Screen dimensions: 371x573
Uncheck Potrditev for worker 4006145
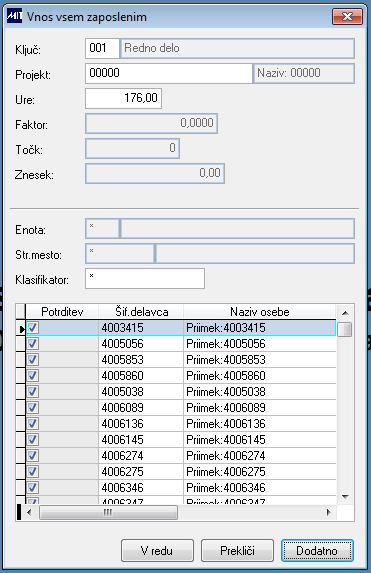[x=33, y=440]
